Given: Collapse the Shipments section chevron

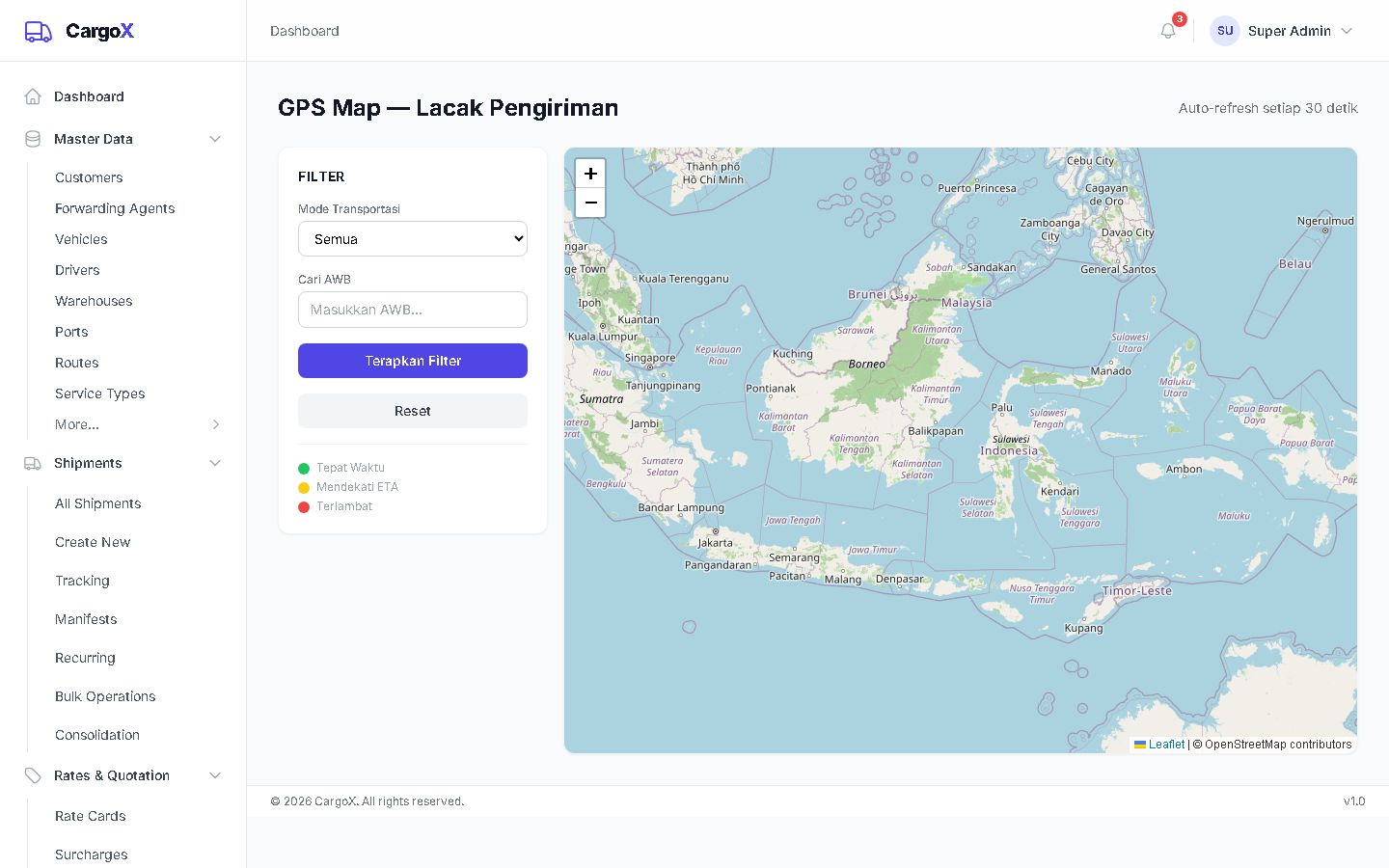Looking at the screenshot, I should click(x=215, y=463).
